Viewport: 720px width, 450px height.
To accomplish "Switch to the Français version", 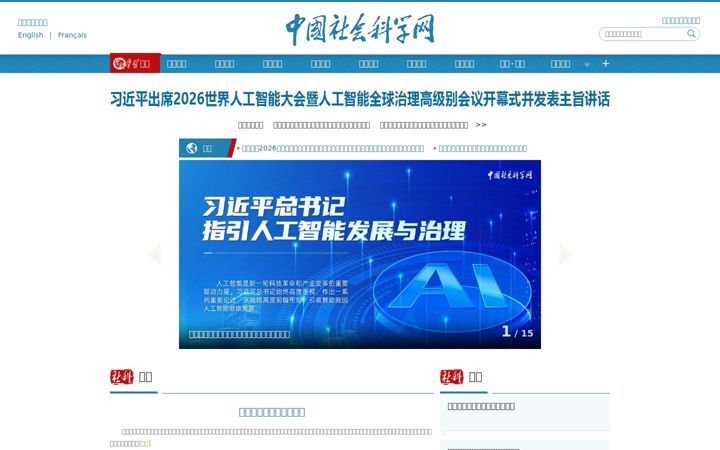I will (72, 35).
